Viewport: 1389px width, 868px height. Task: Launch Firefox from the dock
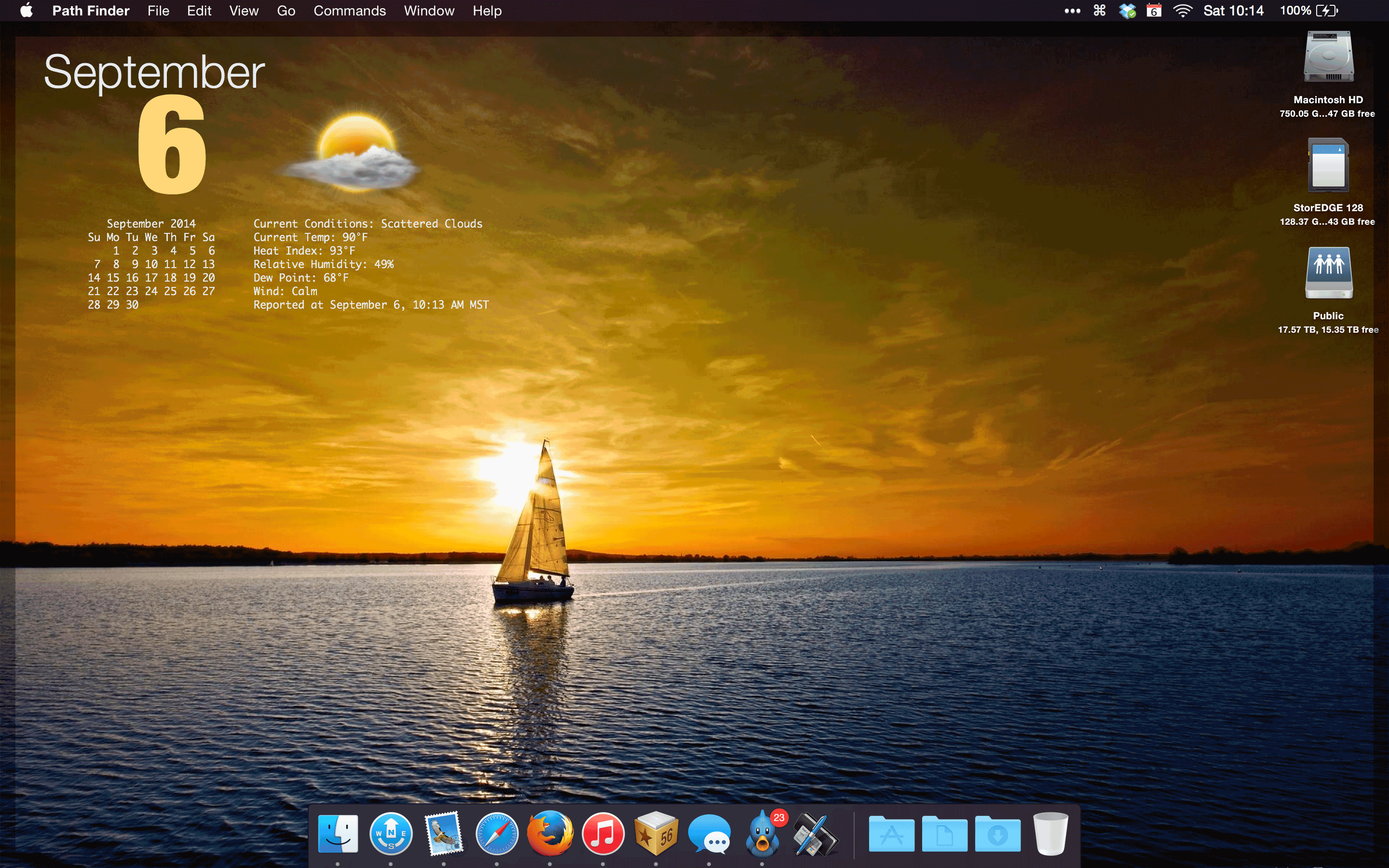(550, 833)
